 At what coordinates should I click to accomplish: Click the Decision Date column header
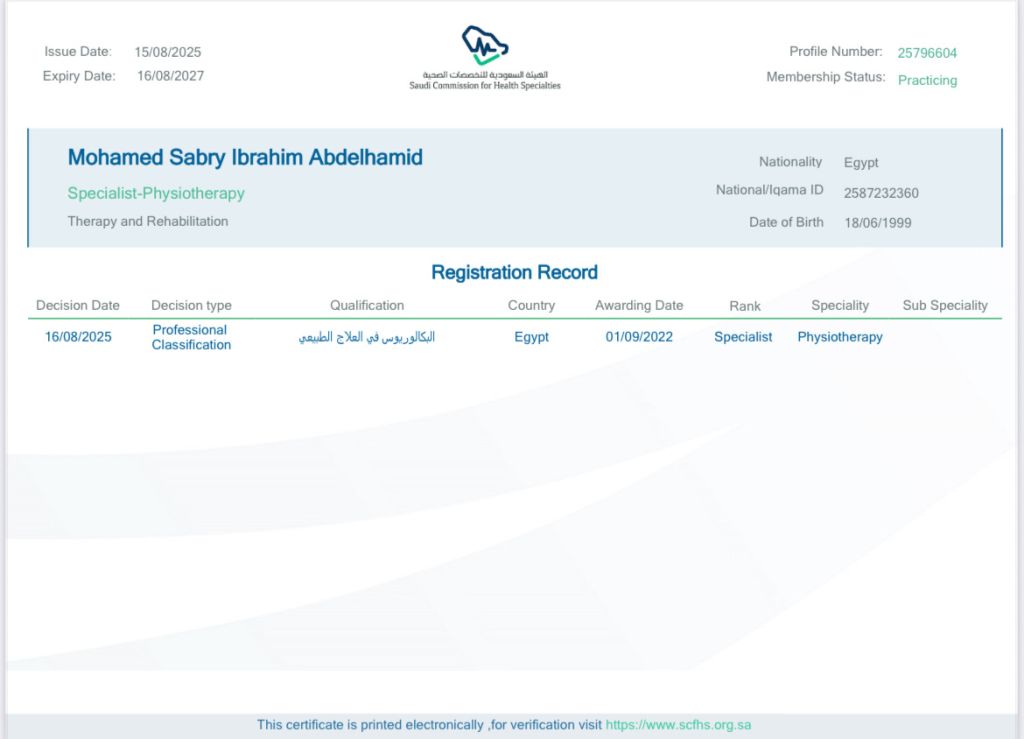coord(78,306)
